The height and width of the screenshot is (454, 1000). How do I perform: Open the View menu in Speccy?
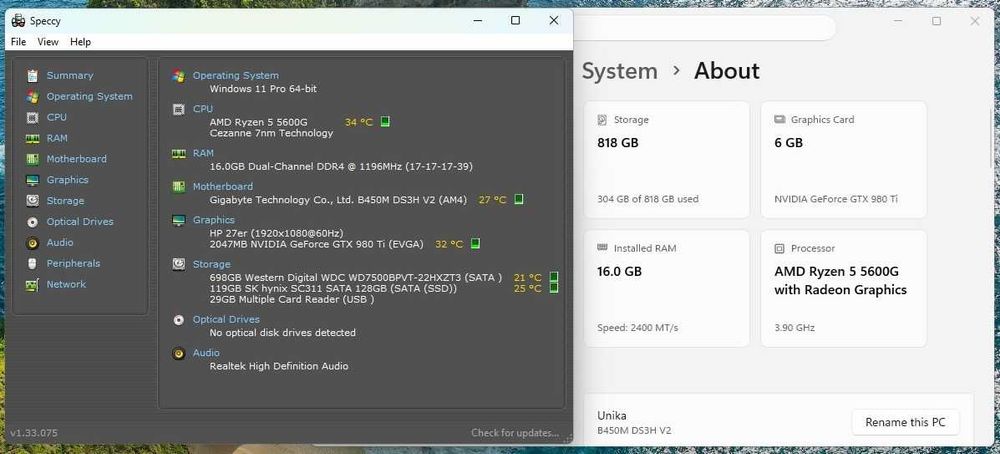(48, 42)
